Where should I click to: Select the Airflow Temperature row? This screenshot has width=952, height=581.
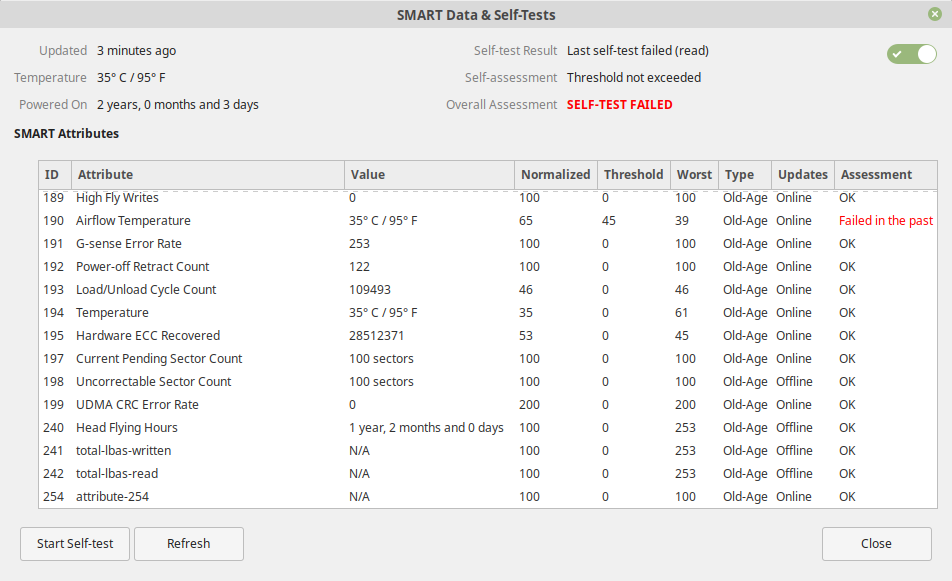(x=488, y=221)
